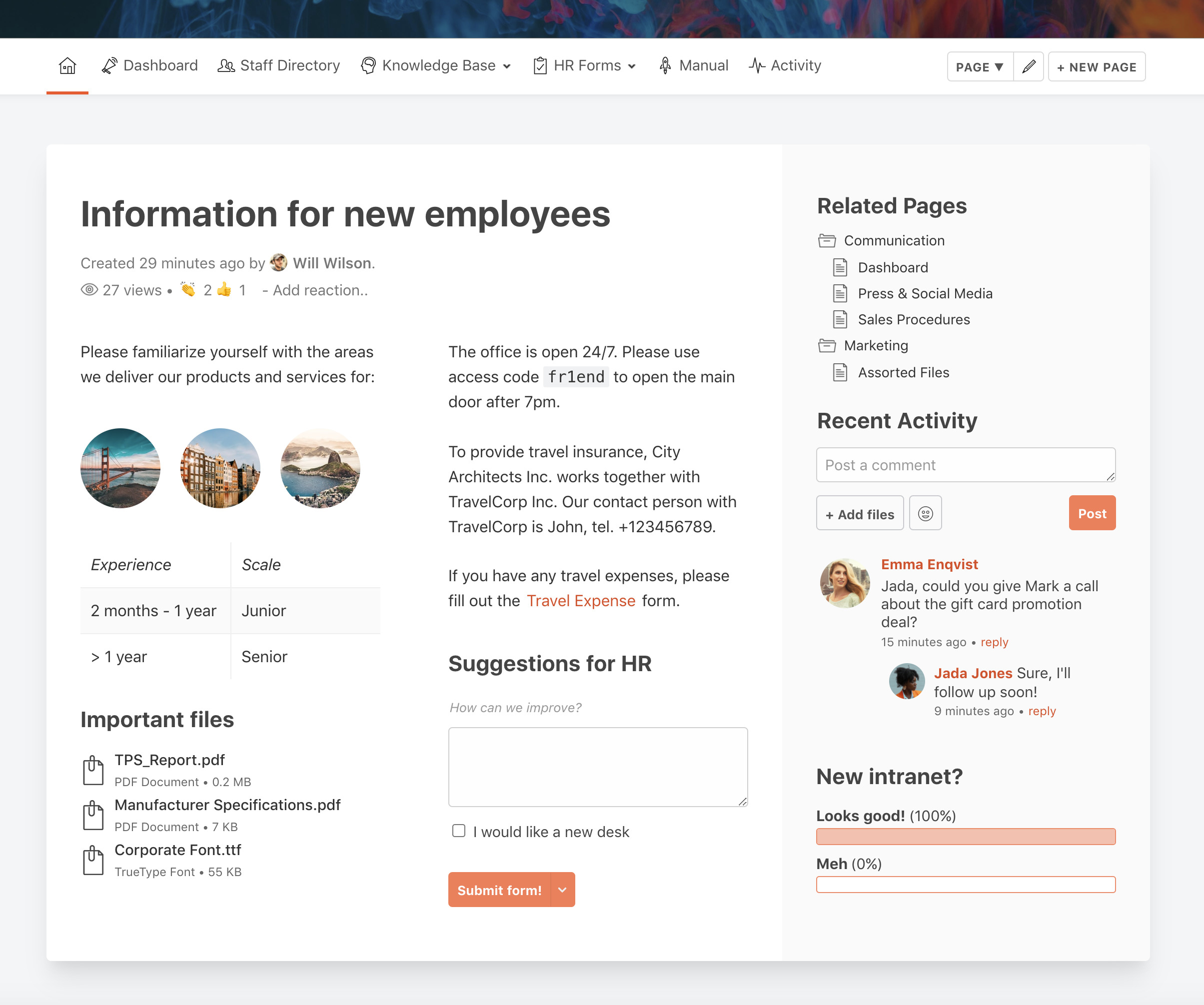Click the Knowledge Base icon
1204x1005 pixels.
(371, 66)
